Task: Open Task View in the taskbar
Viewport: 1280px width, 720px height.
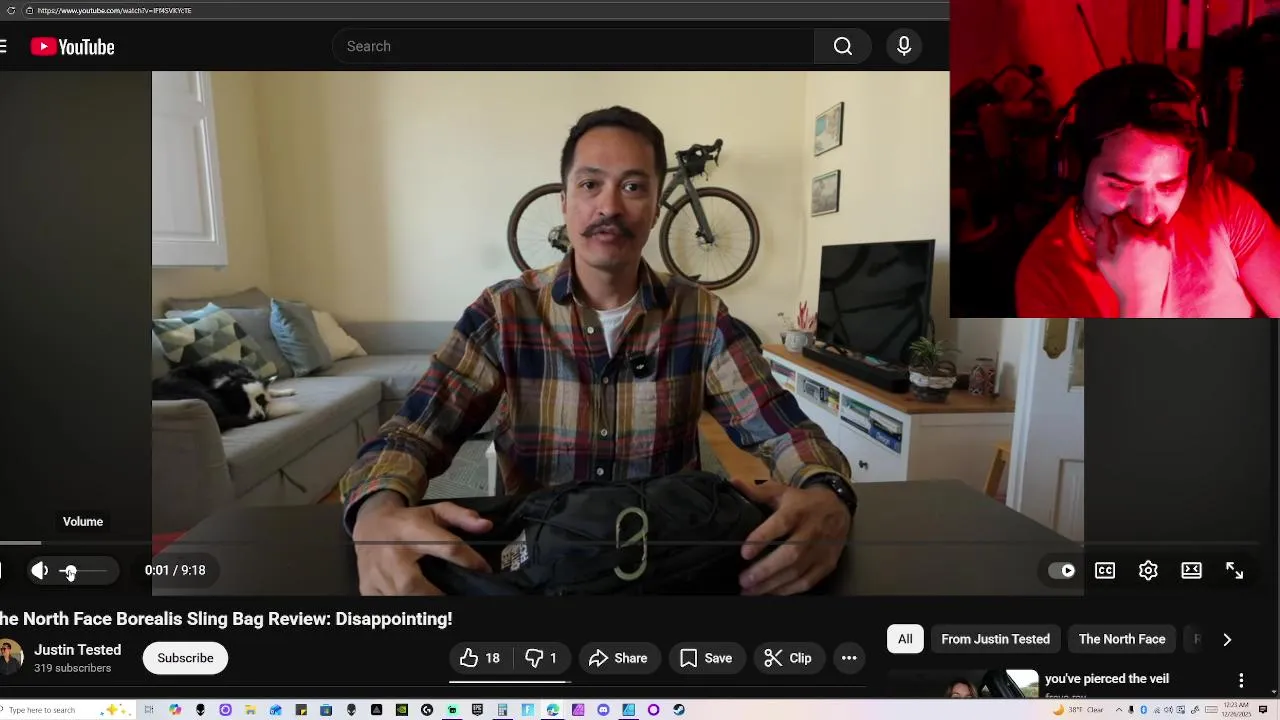Action: click(149, 710)
